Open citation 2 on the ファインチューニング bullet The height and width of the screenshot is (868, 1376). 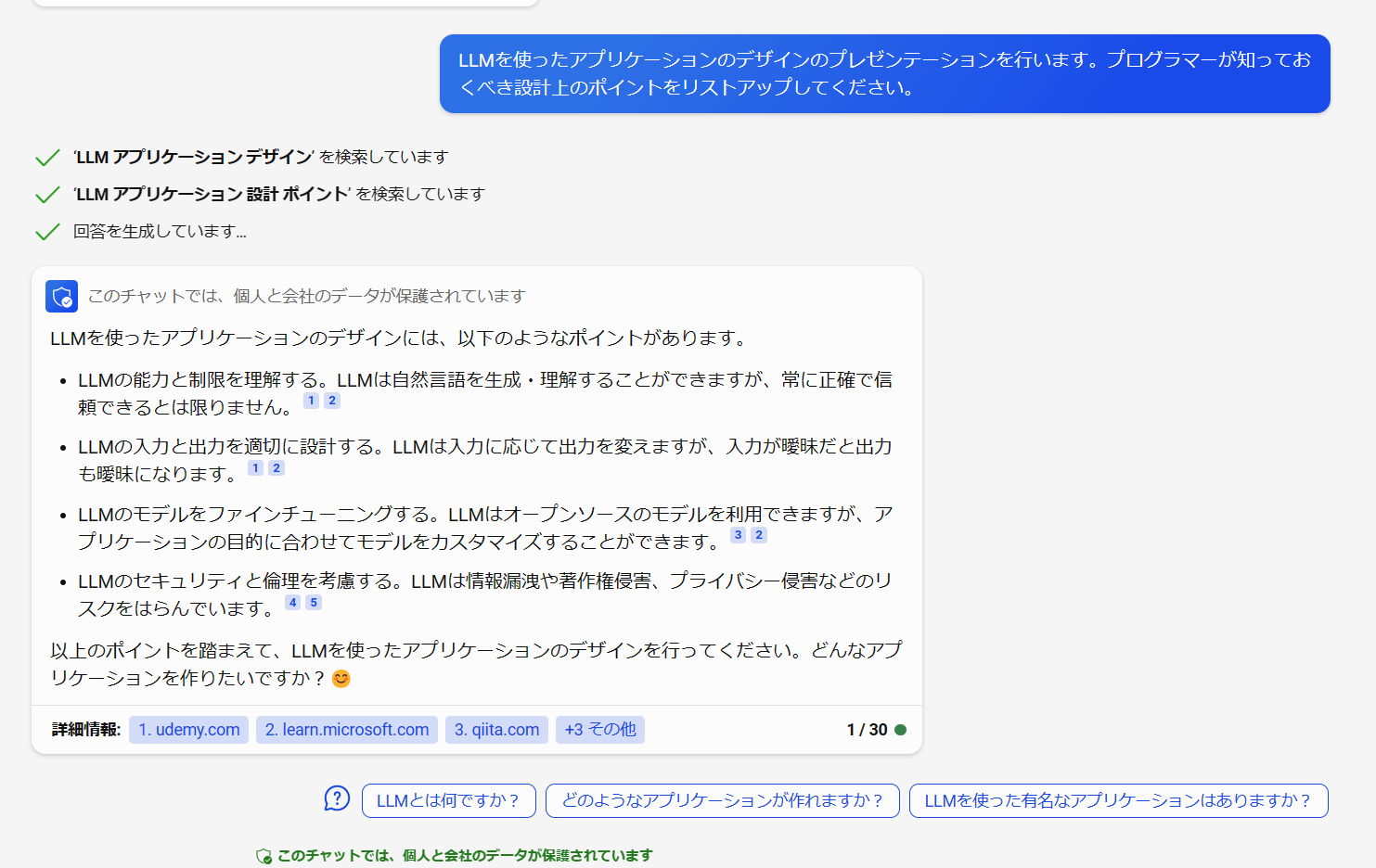click(x=759, y=535)
